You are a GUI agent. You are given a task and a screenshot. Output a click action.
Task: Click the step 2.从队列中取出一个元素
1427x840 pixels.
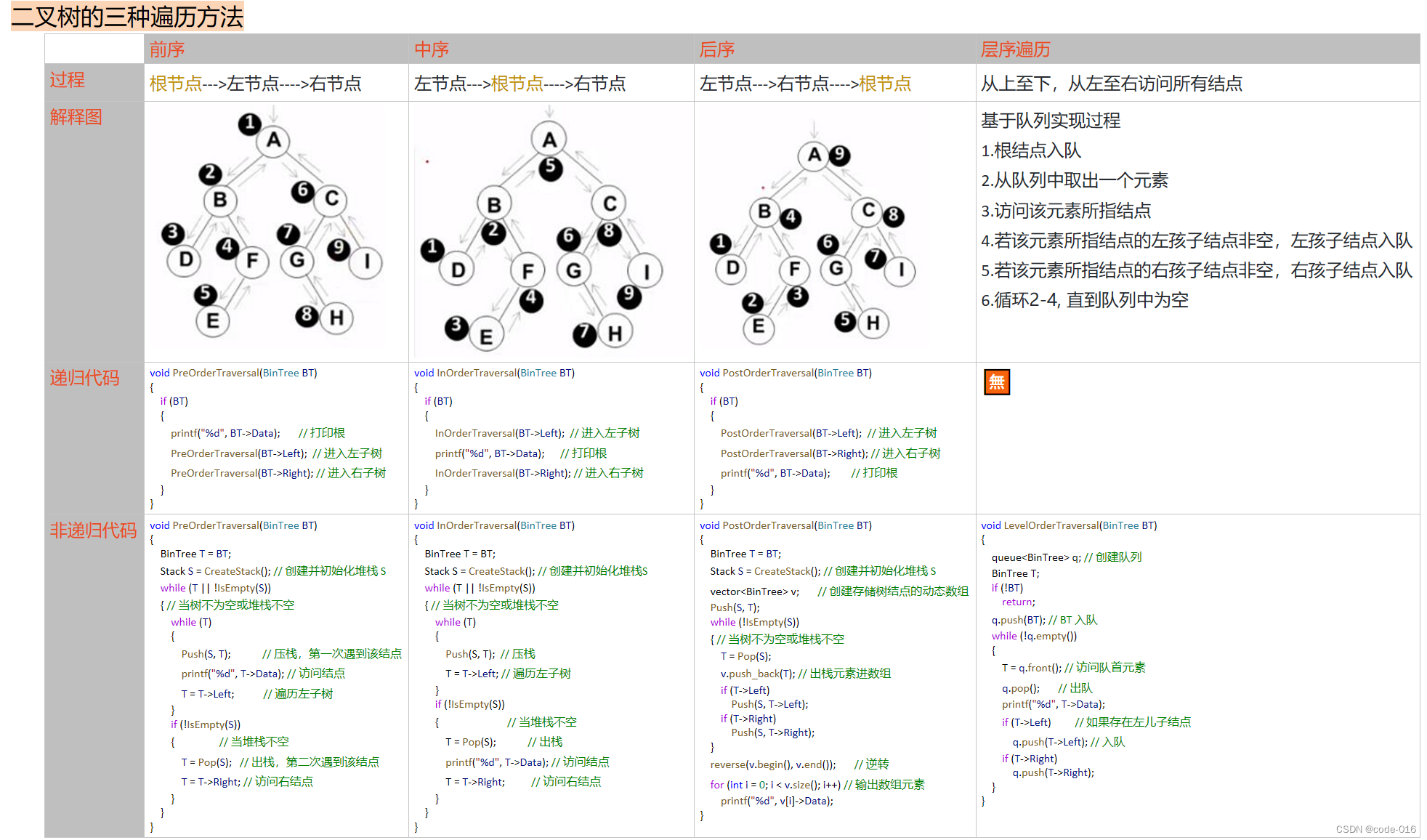(x=1075, y=180)
